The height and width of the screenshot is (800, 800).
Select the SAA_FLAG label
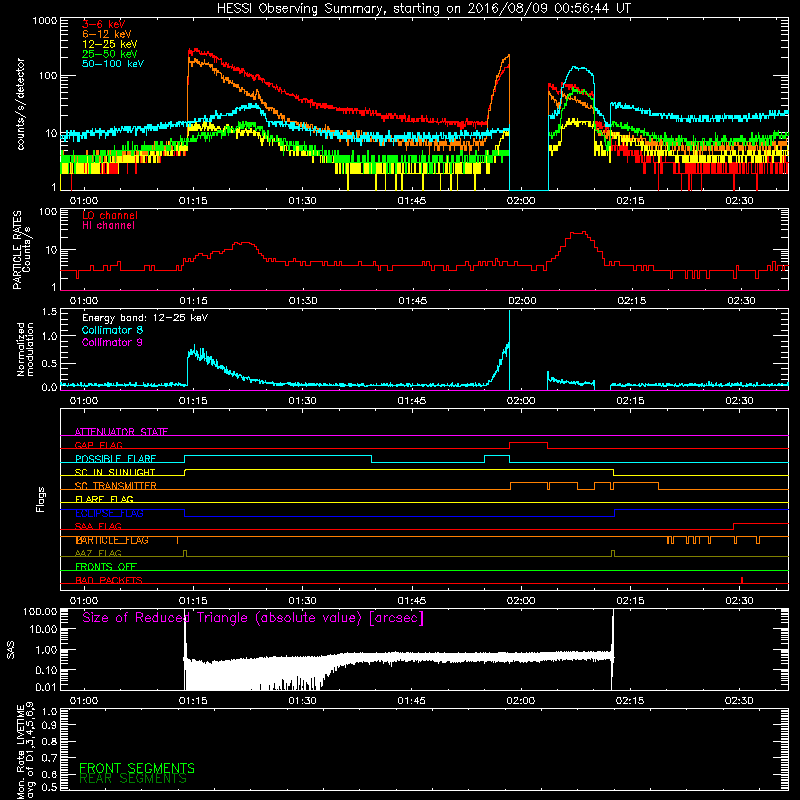pyautogui.click(x=98, y=526)
